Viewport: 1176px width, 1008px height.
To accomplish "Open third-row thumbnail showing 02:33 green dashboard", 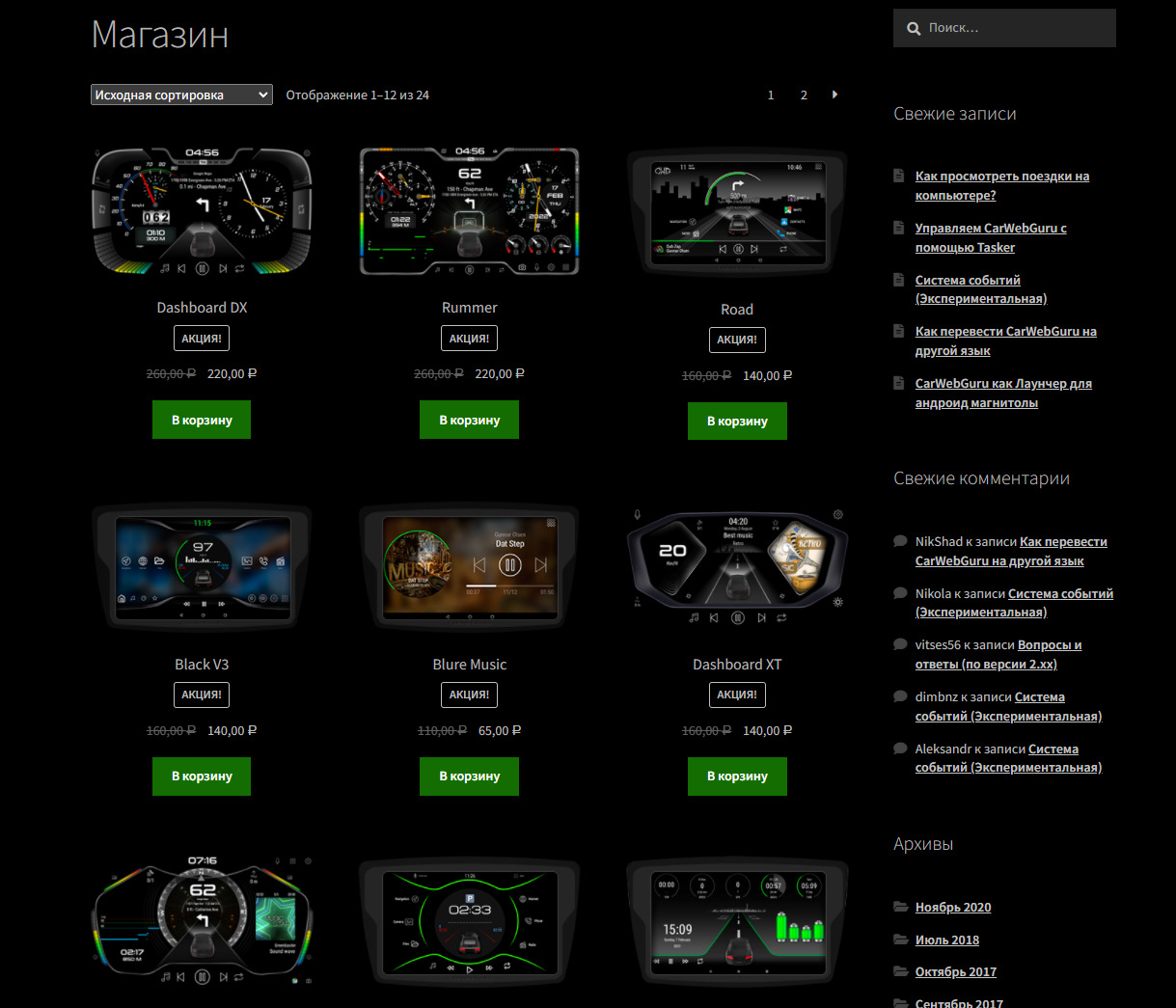I will pos(469,923).
